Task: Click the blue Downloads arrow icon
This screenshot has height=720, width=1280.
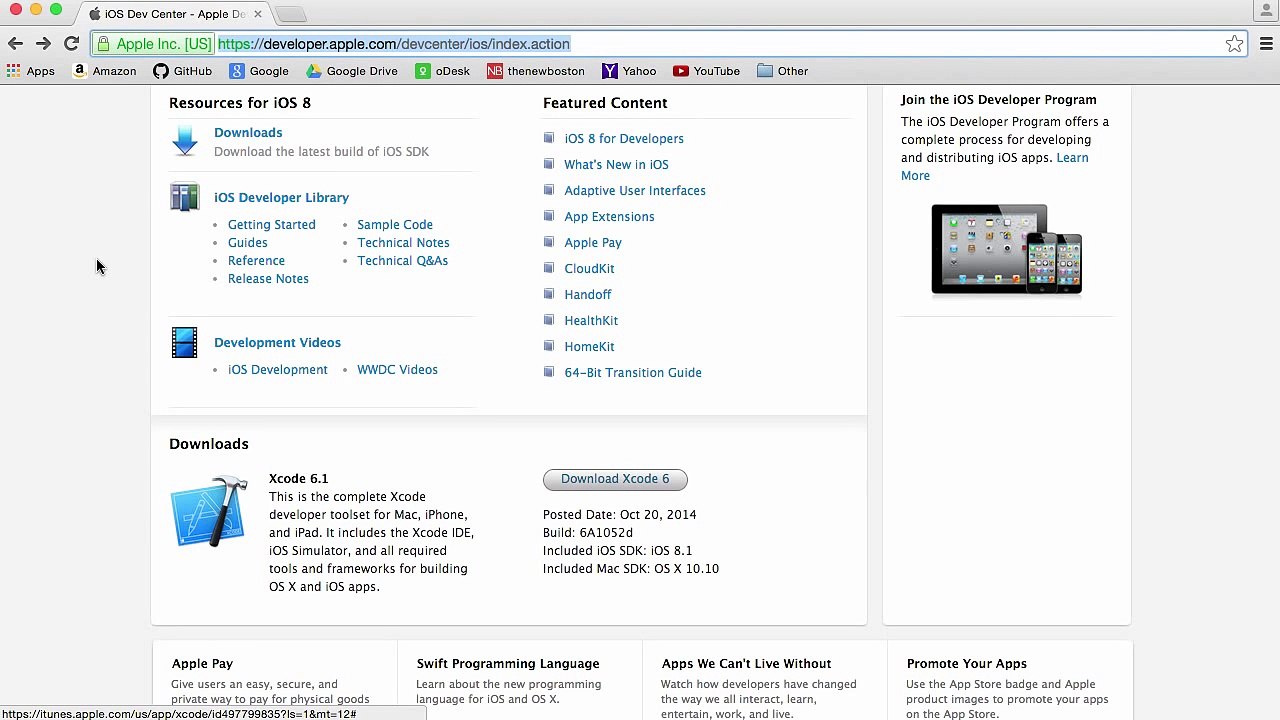Action: tap(185, 141)
